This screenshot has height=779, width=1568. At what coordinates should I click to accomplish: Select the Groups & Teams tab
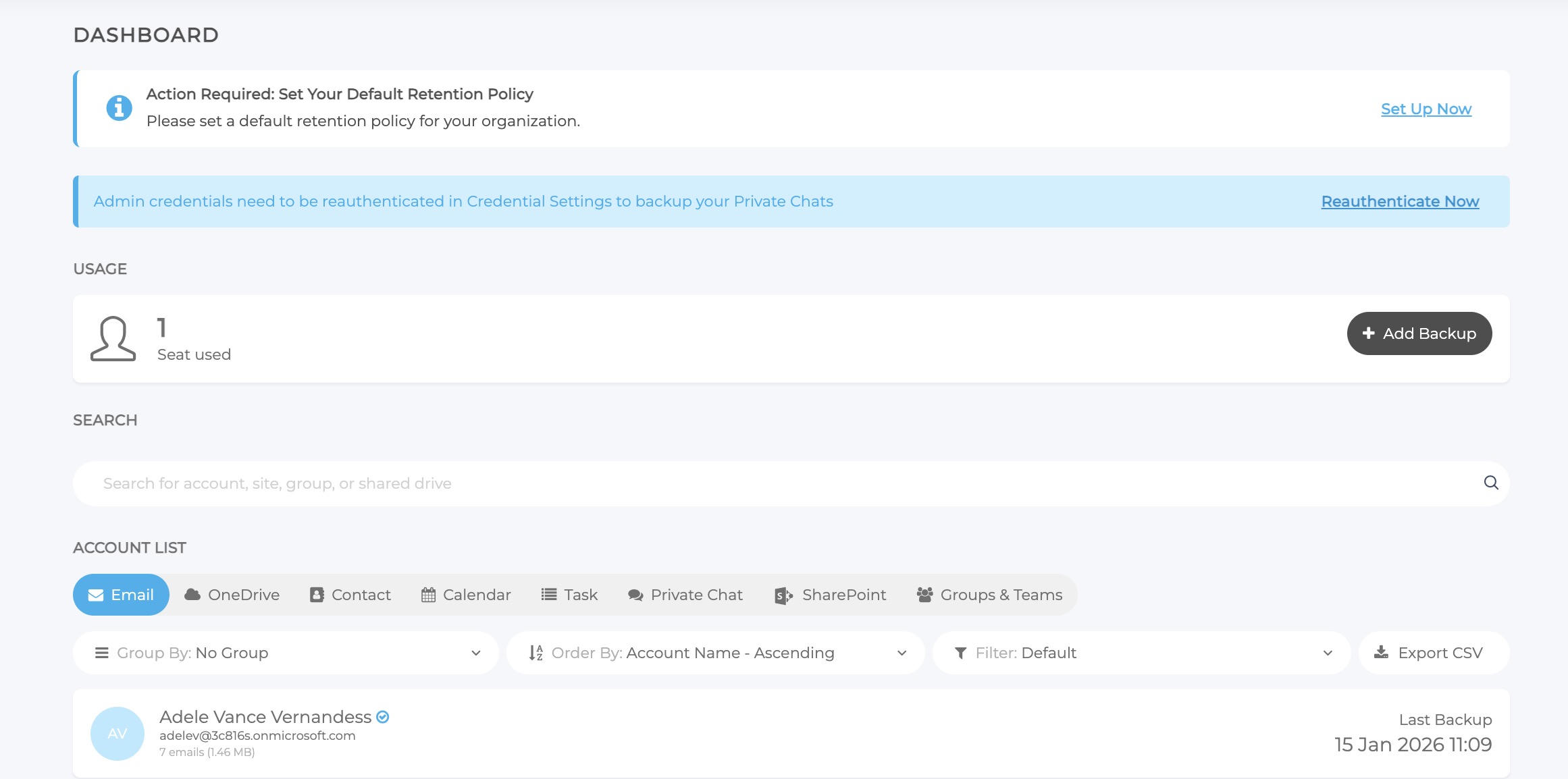(989, 595)
